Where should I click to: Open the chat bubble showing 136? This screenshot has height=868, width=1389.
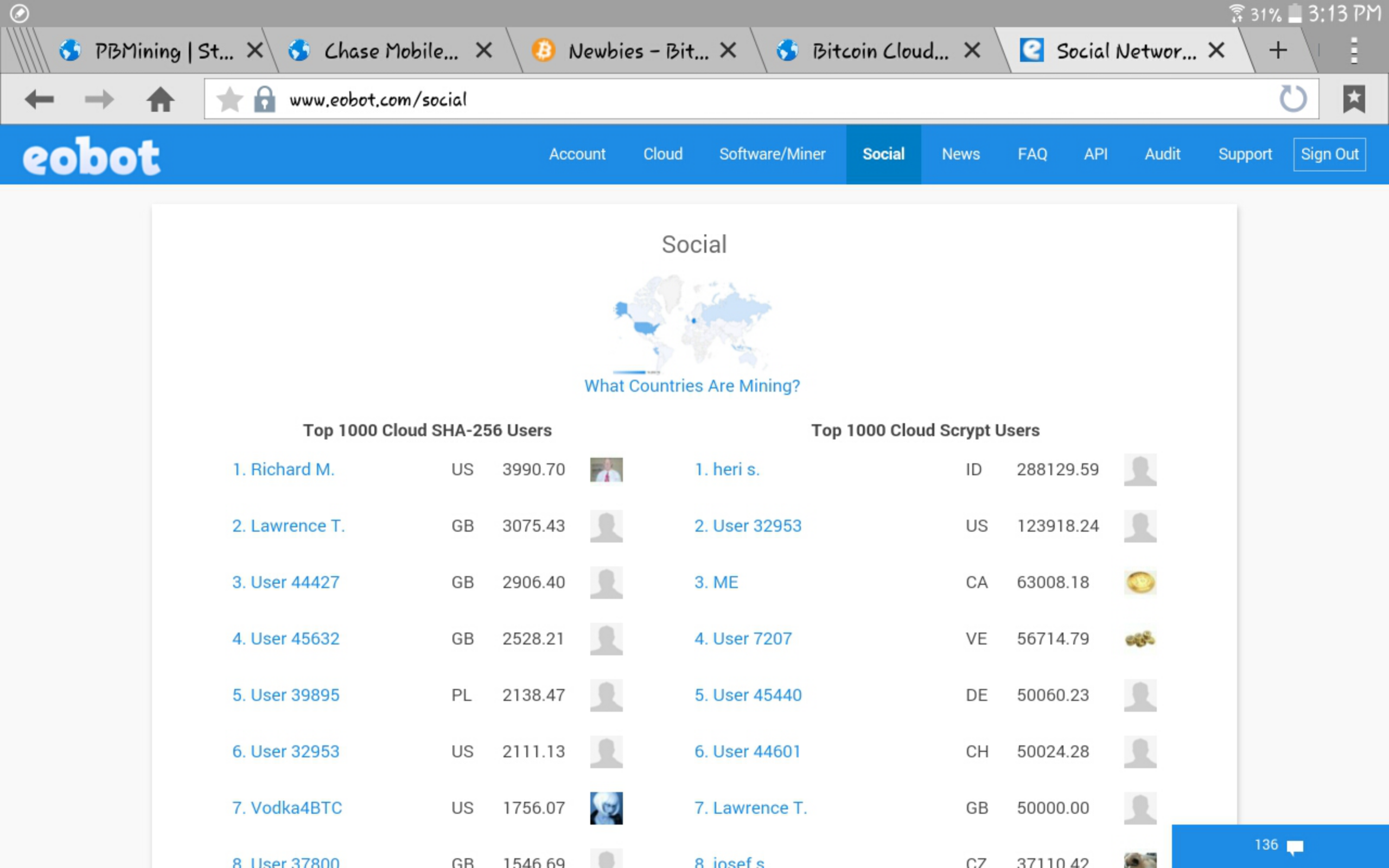coord(1279,846)
